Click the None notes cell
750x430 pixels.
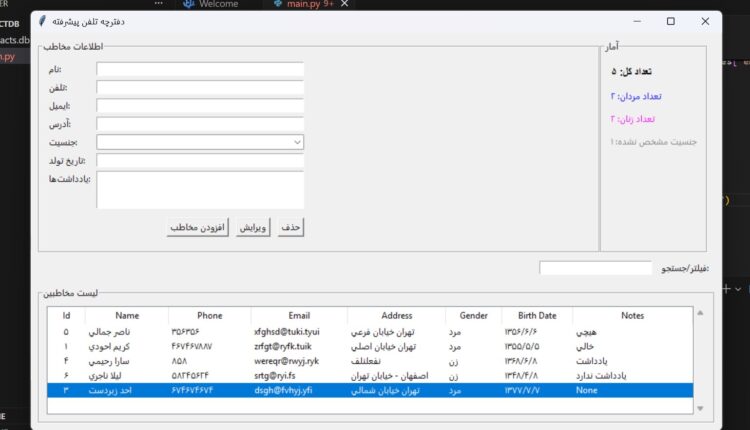[x=586, y=390]
